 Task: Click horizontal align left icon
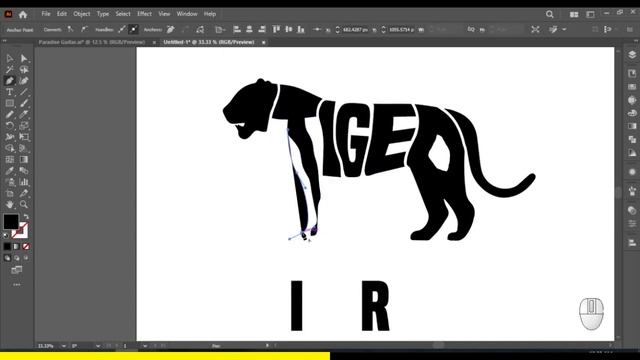(237, 29)
